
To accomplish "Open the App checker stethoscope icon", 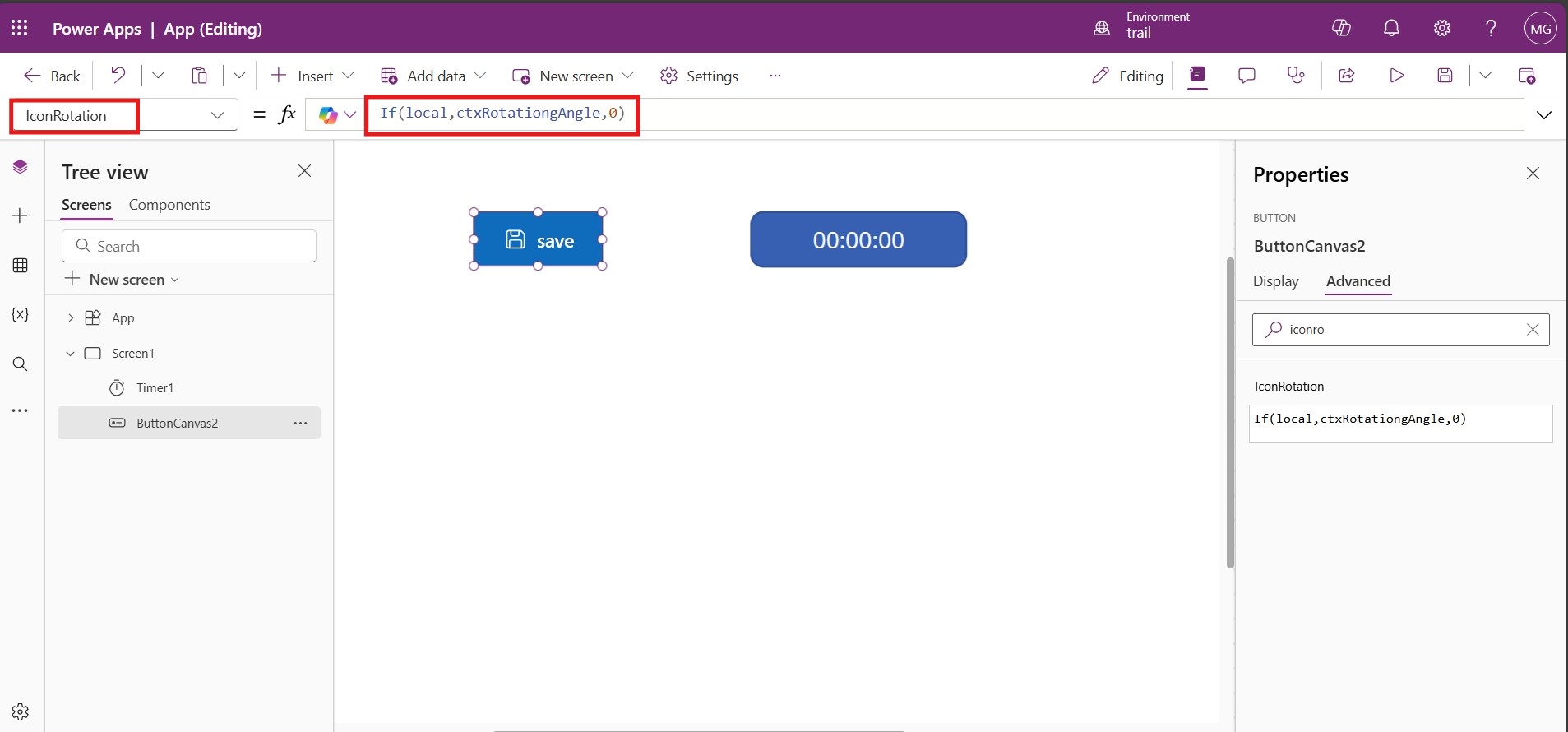I will pos(1296,76).
